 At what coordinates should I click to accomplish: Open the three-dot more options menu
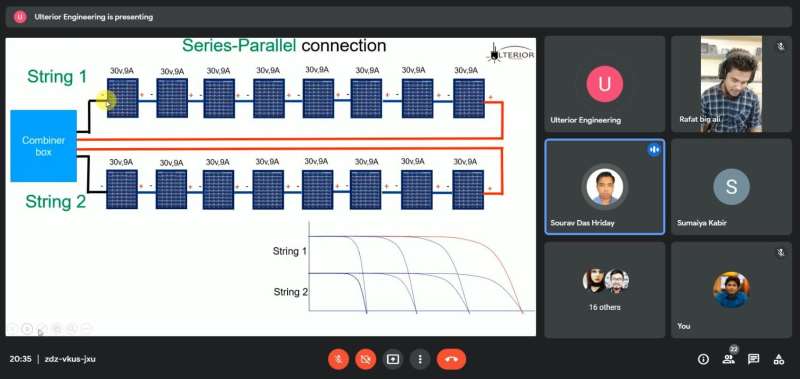pyautogui.click(x=420, y=359)
